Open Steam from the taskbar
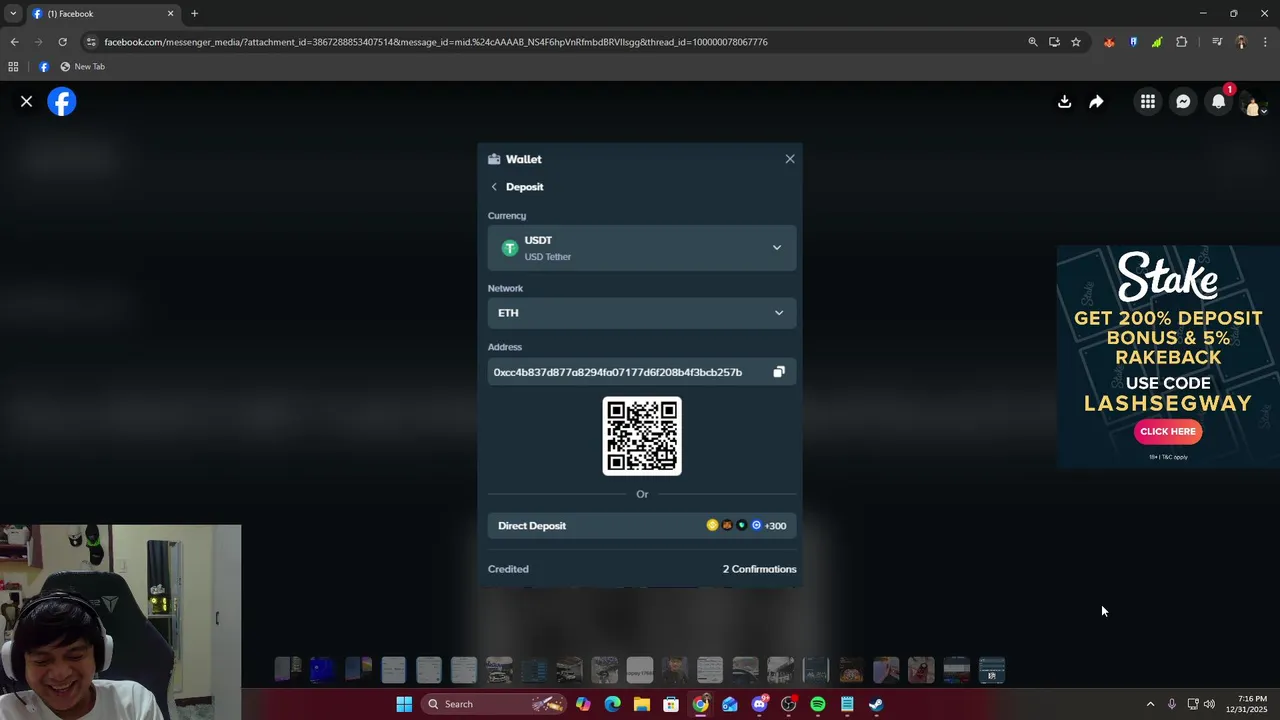 point(876,704)
